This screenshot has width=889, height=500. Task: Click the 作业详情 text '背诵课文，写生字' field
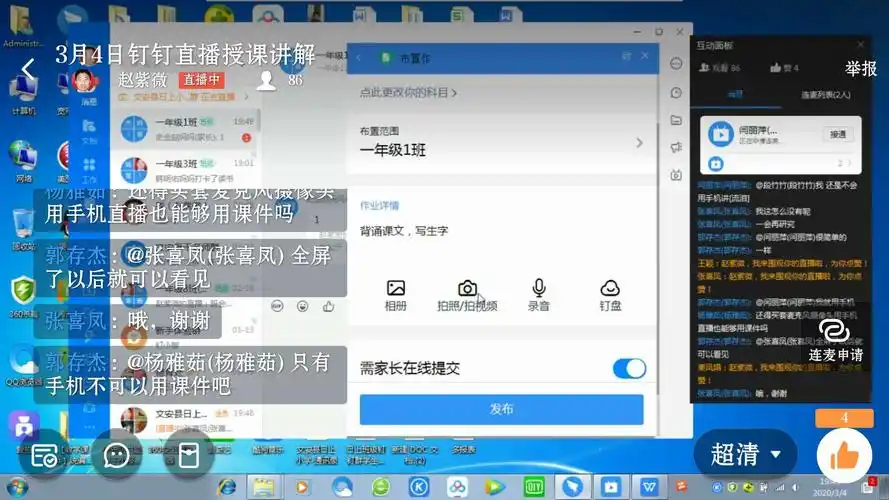coord(404,231)
